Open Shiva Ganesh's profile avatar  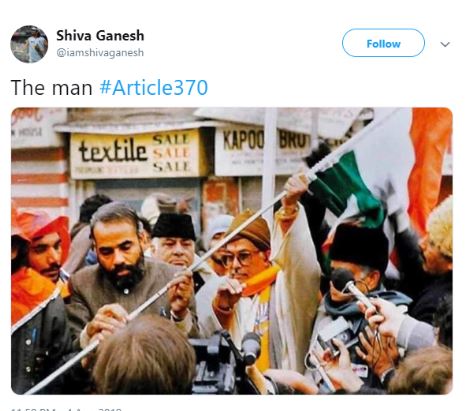[29, 44]
